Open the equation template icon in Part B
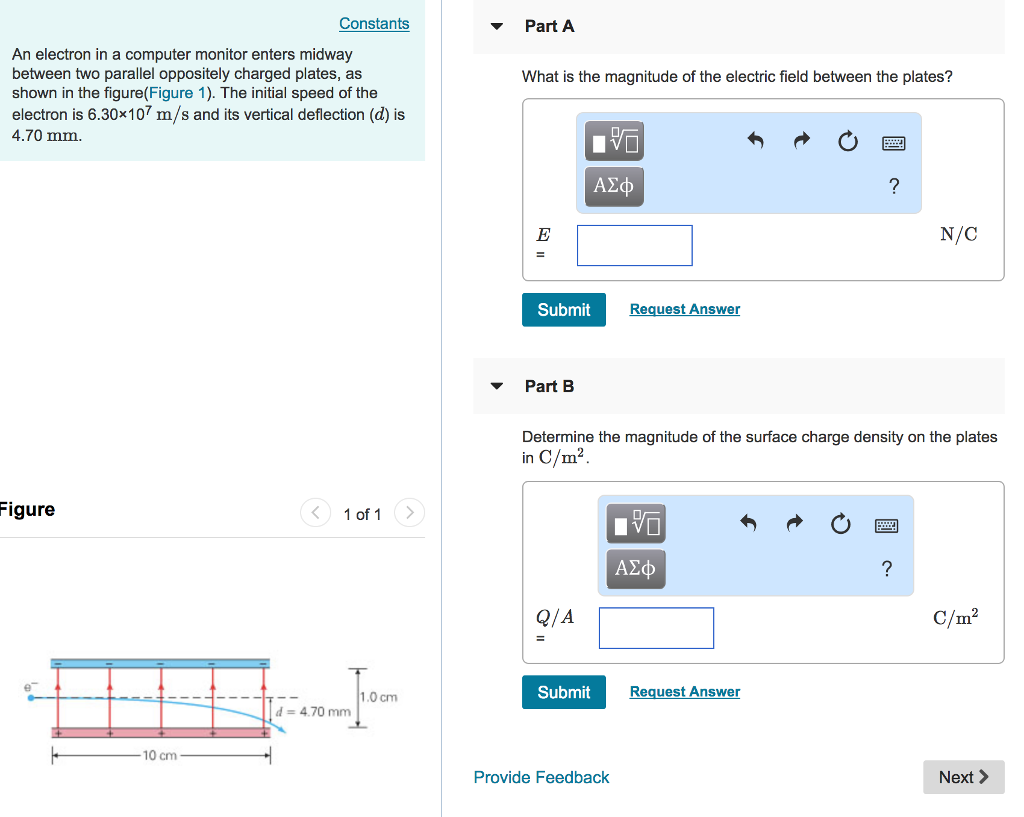The image size is (1024, 817). (x=635, y=523)
